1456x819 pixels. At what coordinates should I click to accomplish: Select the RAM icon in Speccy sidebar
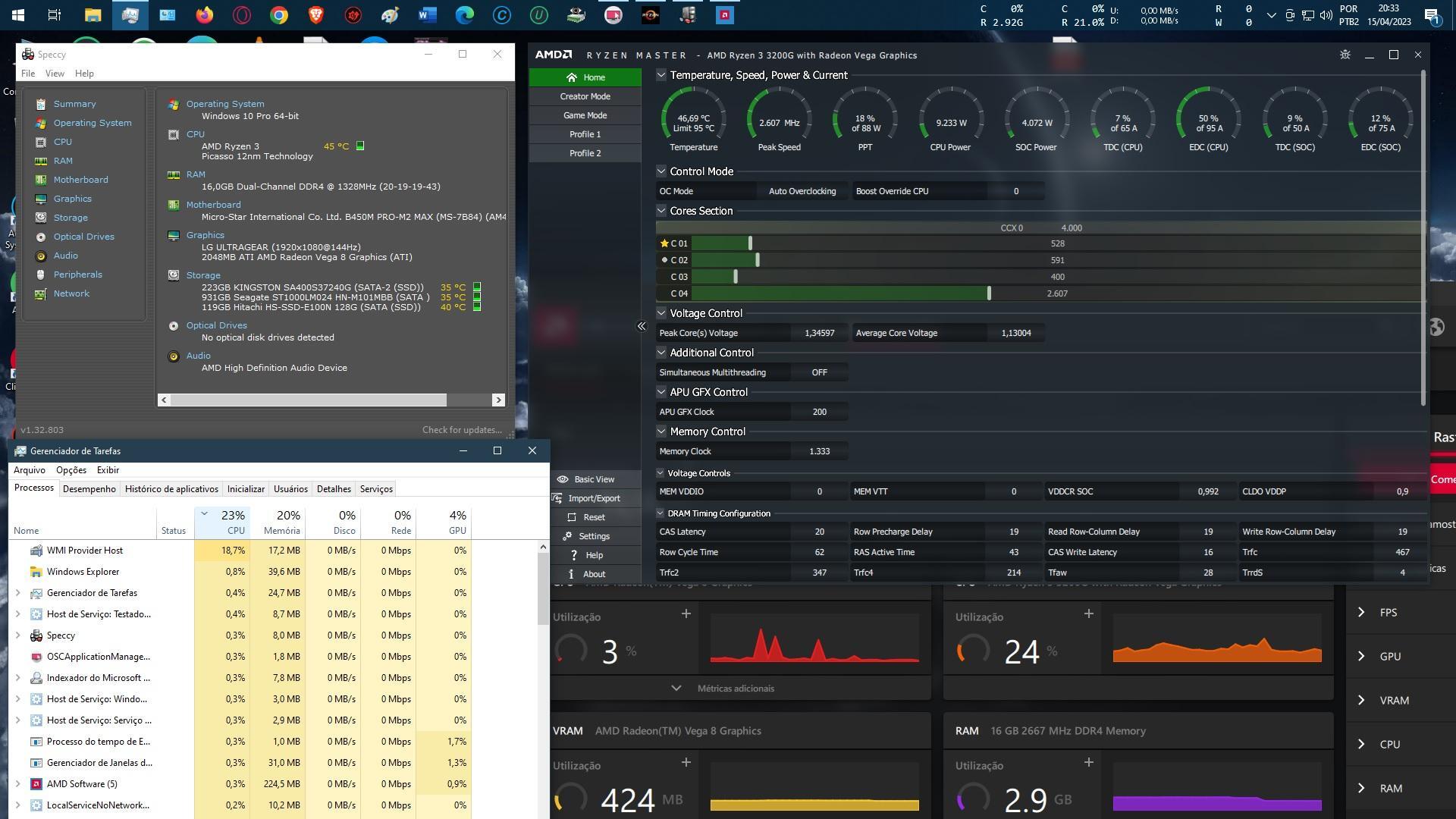point(41,161)
